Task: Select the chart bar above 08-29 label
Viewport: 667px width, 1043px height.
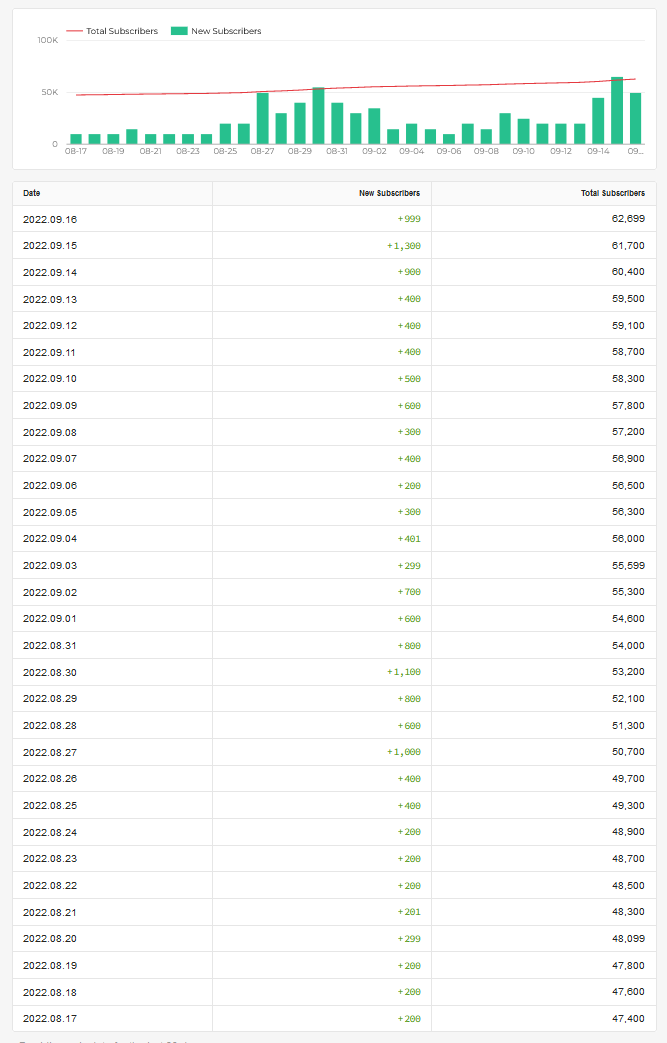Action: 300,123
